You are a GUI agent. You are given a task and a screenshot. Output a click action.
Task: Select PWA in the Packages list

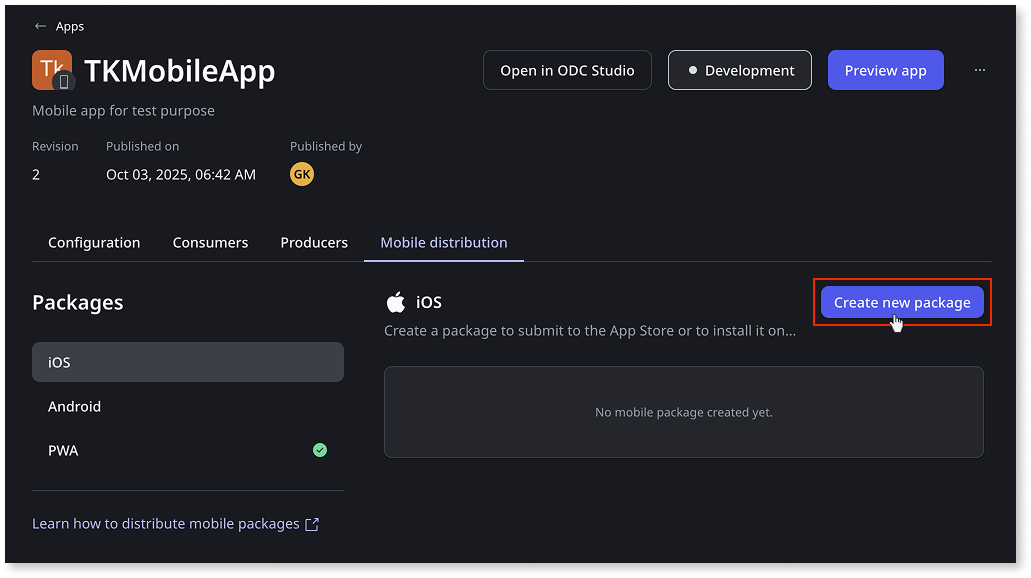(x=63, y=450)
